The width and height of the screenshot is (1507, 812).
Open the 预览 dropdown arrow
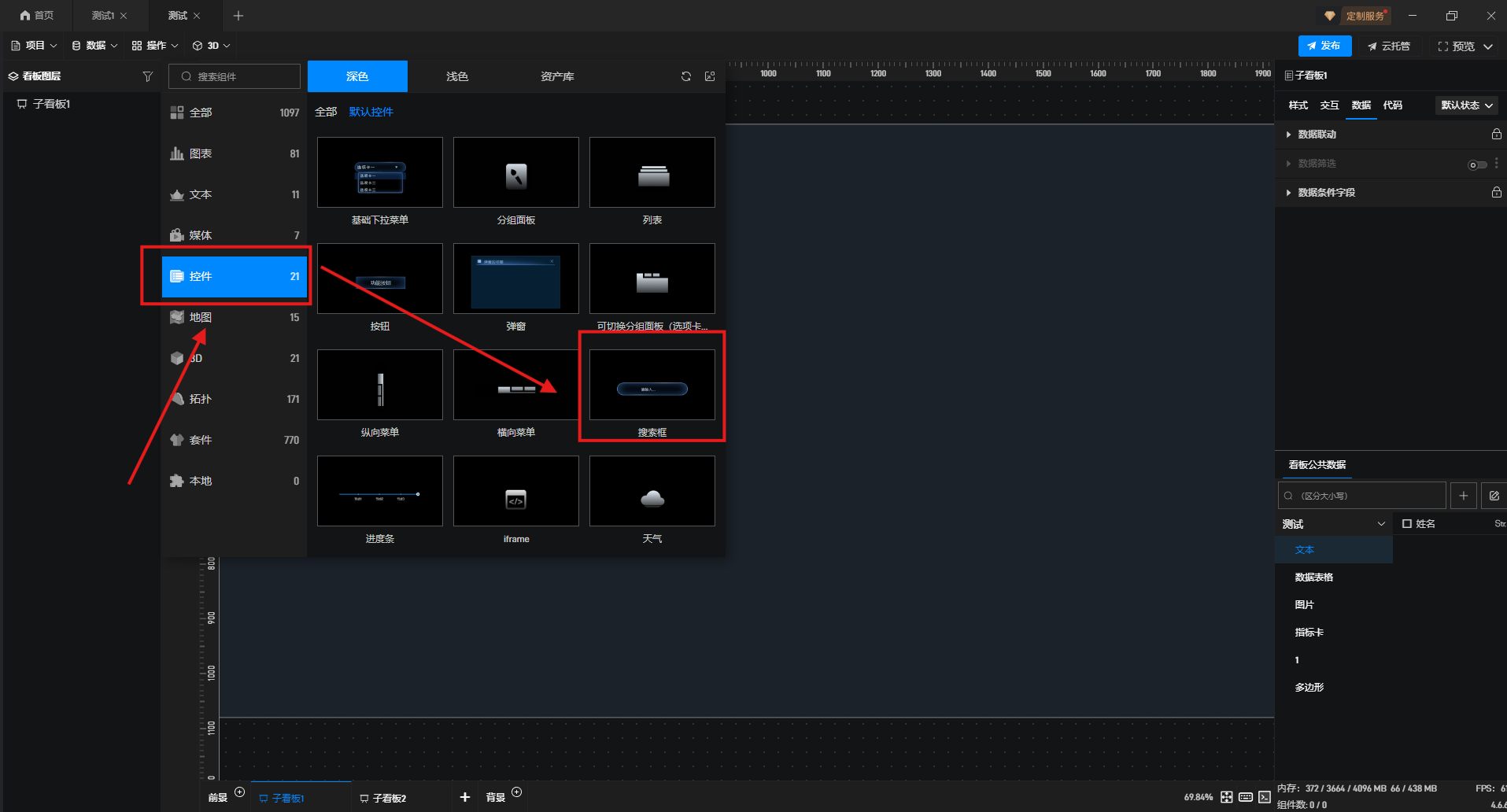(x=1488, y=46)
